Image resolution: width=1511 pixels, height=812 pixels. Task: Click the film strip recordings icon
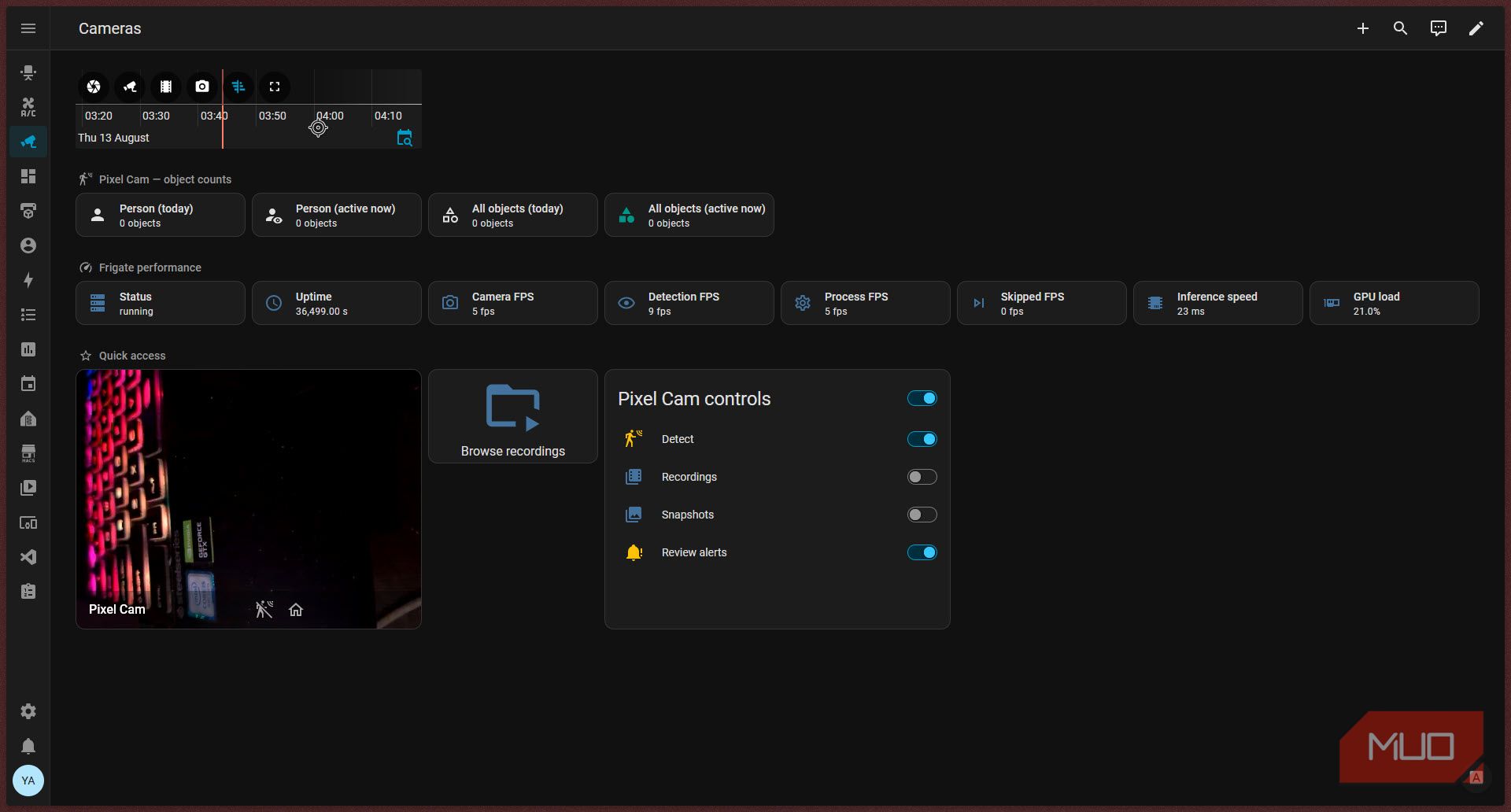point(166,87)
